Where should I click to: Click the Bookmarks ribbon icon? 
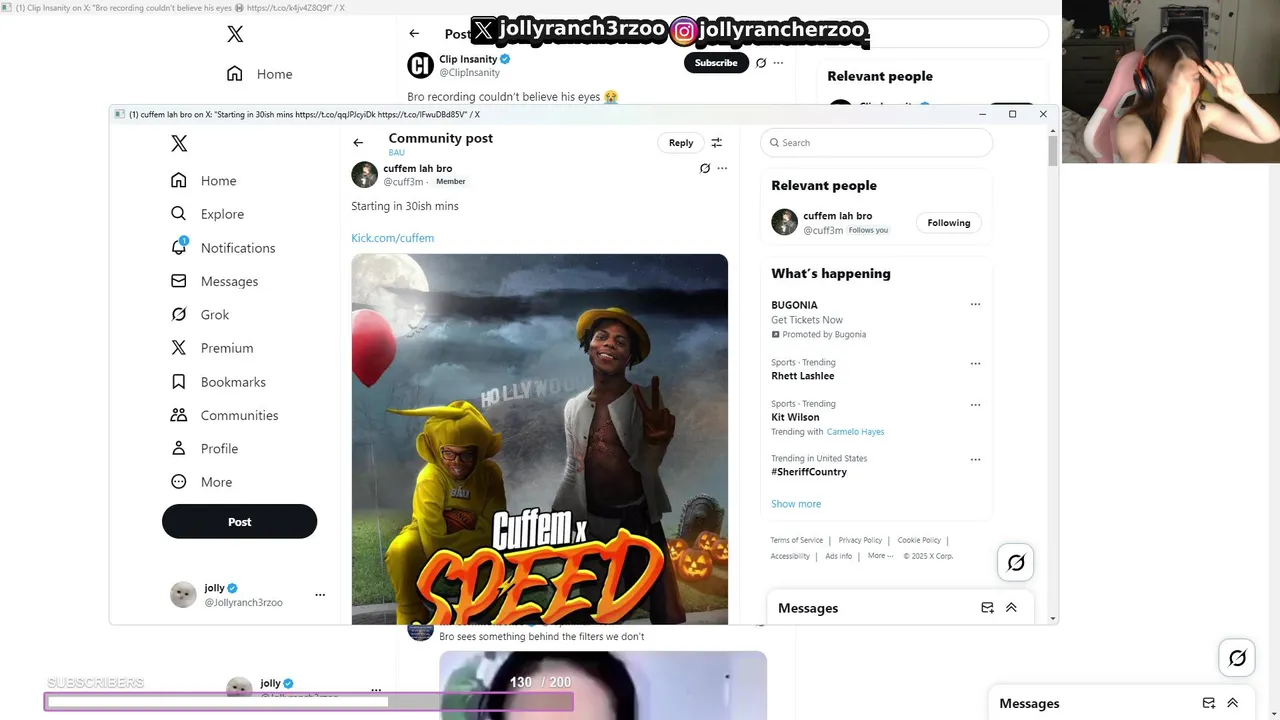pos(179,382)
